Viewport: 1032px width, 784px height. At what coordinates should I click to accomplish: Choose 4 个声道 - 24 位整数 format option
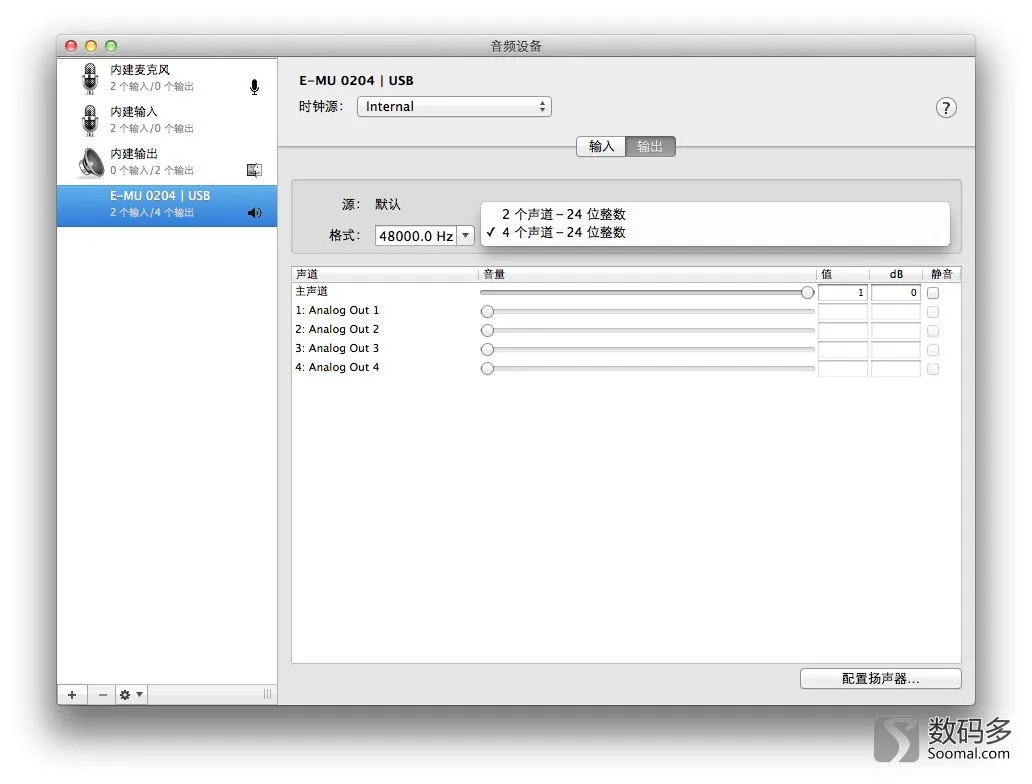(x=715, y=232)
